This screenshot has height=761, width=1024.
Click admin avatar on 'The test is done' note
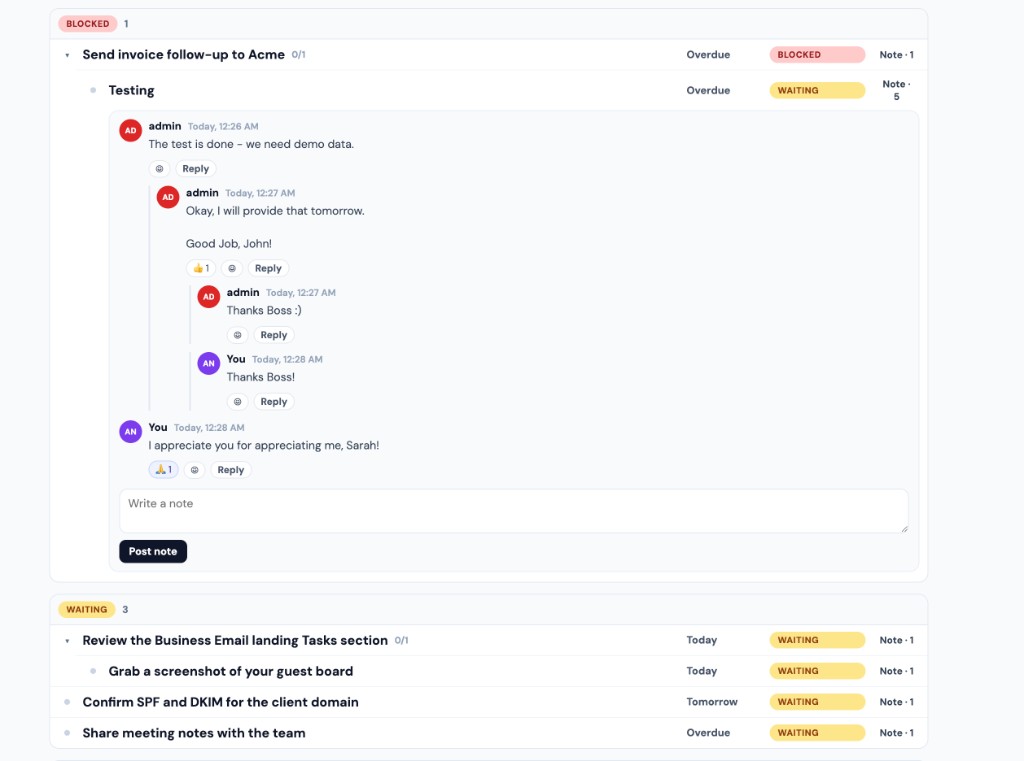point(131,130)
